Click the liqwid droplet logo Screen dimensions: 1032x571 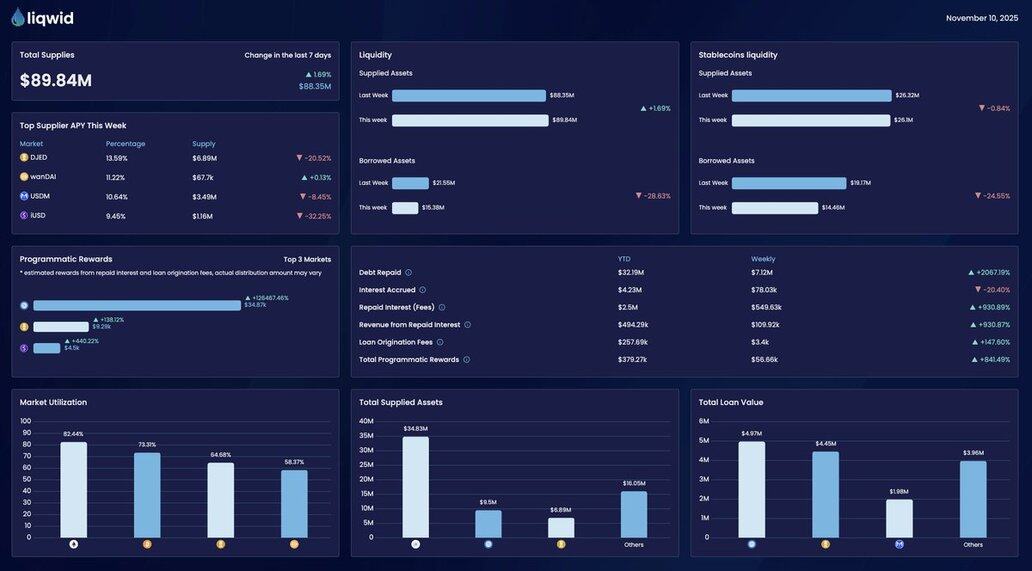pos(18,17)
